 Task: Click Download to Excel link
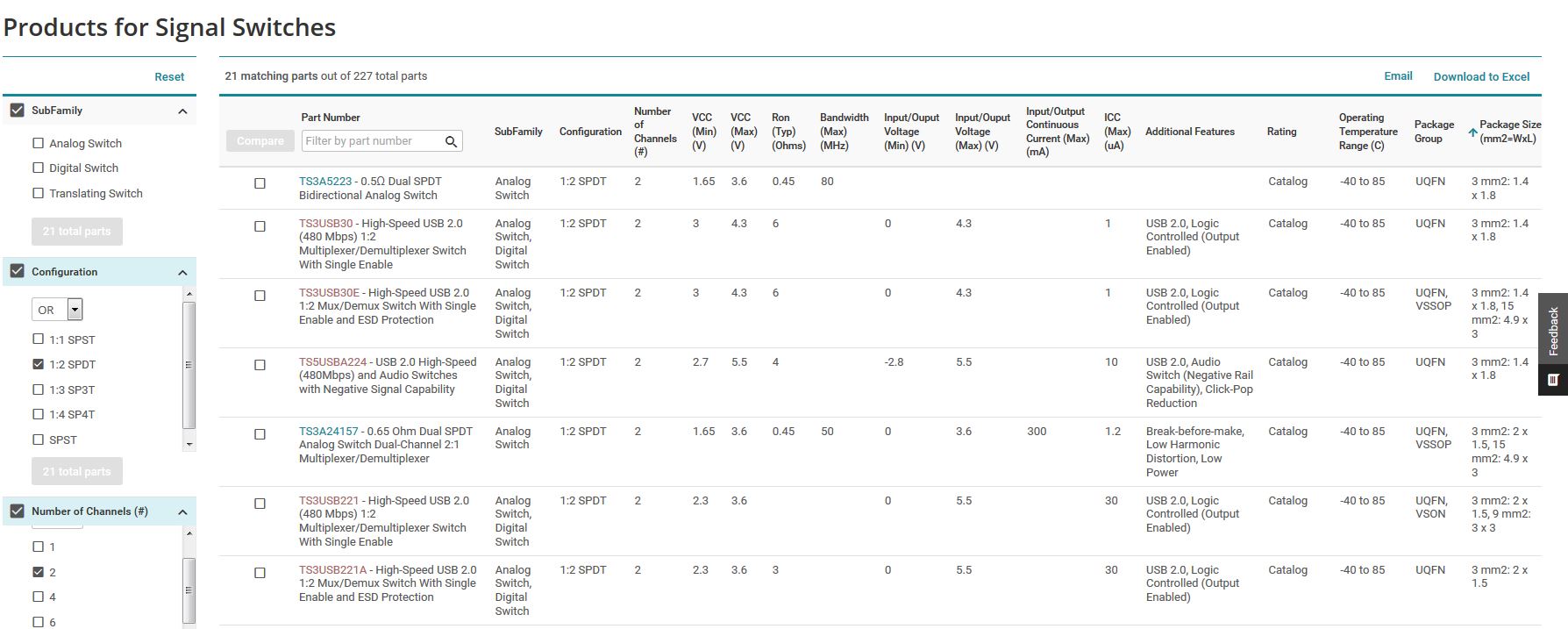click(x=1481, y=77)
